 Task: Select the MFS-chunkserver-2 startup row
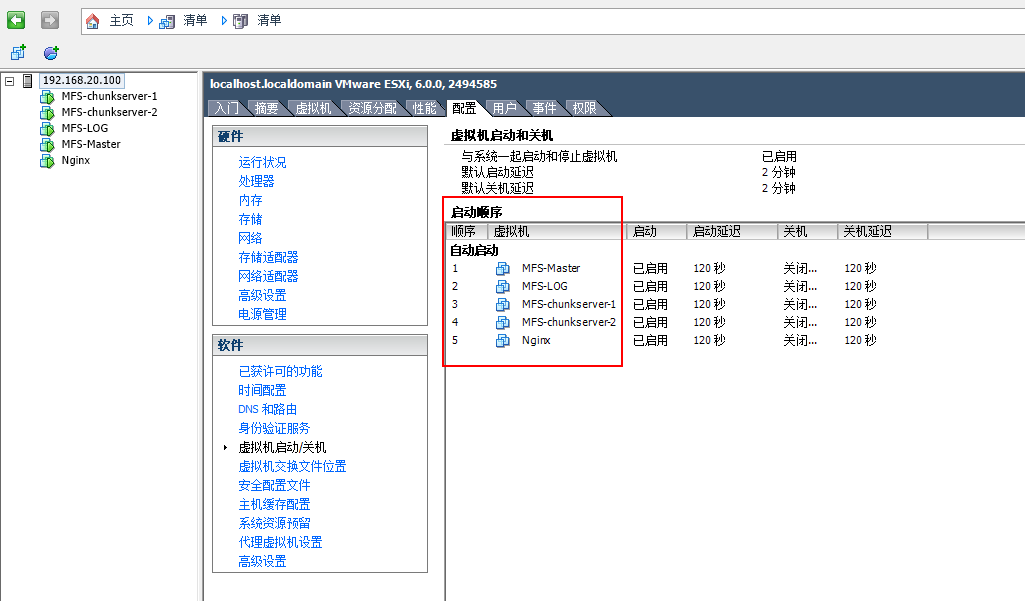coord(568,322)
